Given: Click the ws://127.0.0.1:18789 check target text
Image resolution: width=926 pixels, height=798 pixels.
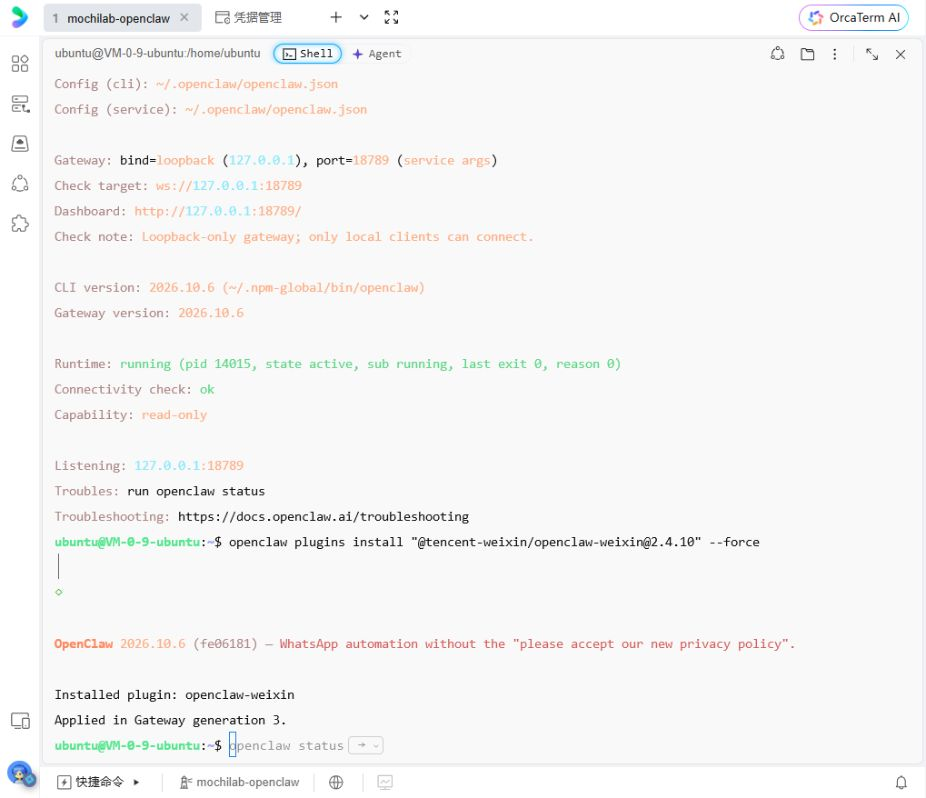Looking at the screenshot, I should click(229, 185).
